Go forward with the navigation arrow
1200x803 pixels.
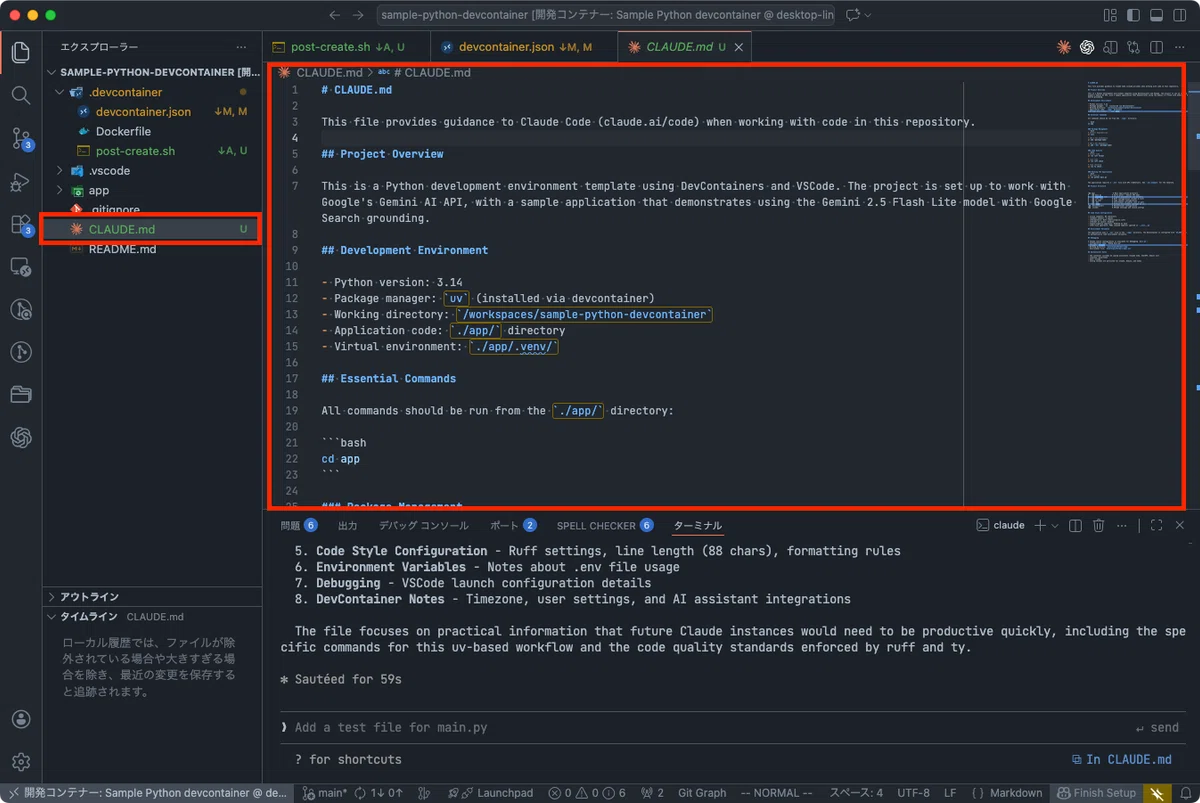point(359,15)
